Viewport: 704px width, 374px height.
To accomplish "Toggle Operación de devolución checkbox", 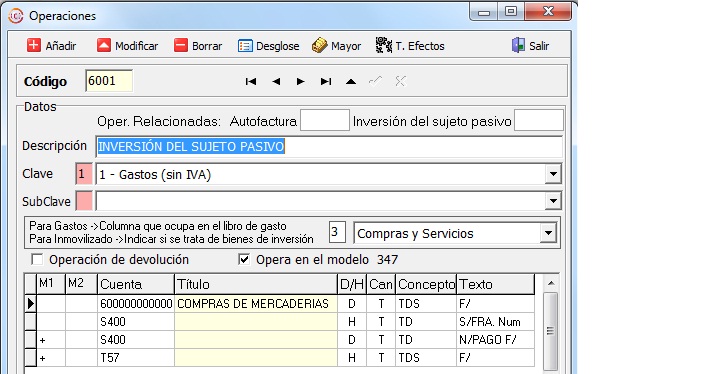I will (37, 260).
